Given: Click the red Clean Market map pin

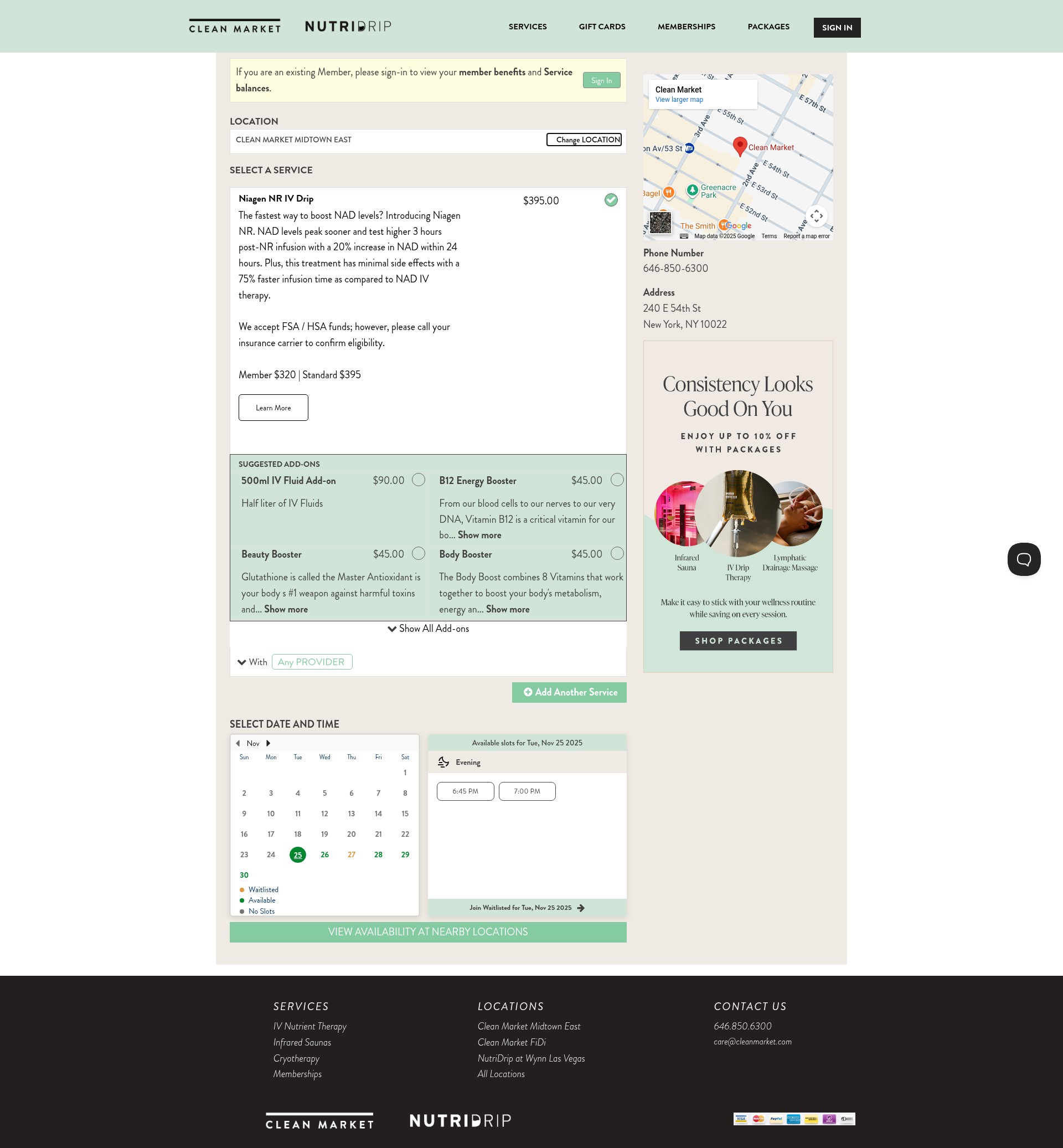Looking at the screenshot, I should (x=740, y=147).
